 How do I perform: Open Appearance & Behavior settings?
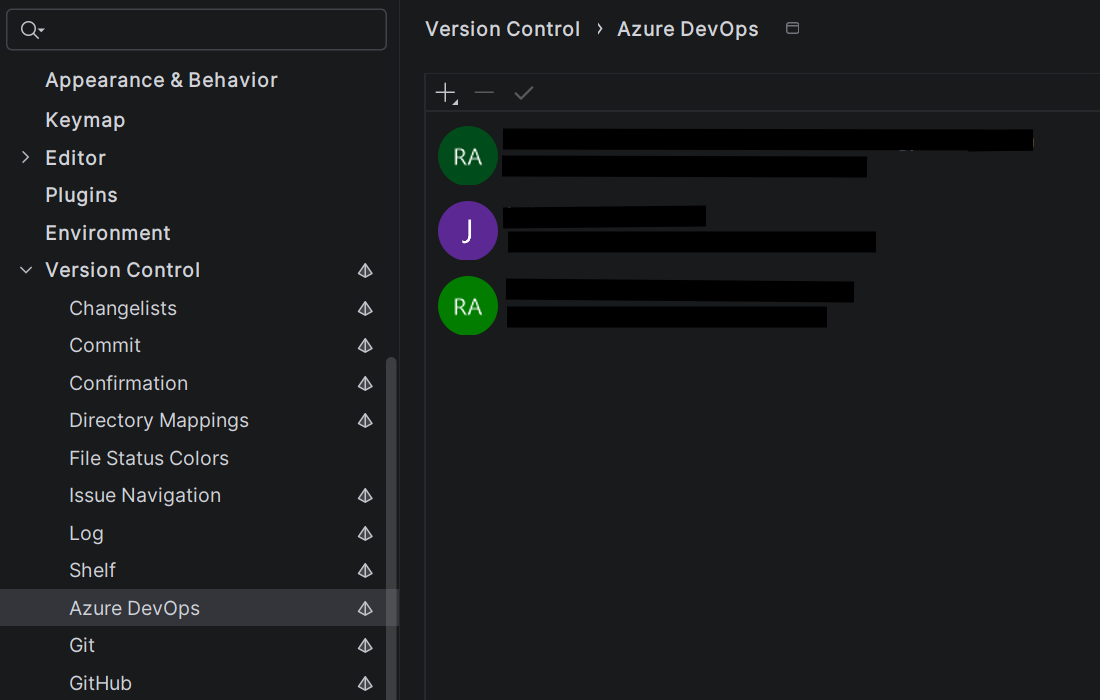click(x=161, y=80)
